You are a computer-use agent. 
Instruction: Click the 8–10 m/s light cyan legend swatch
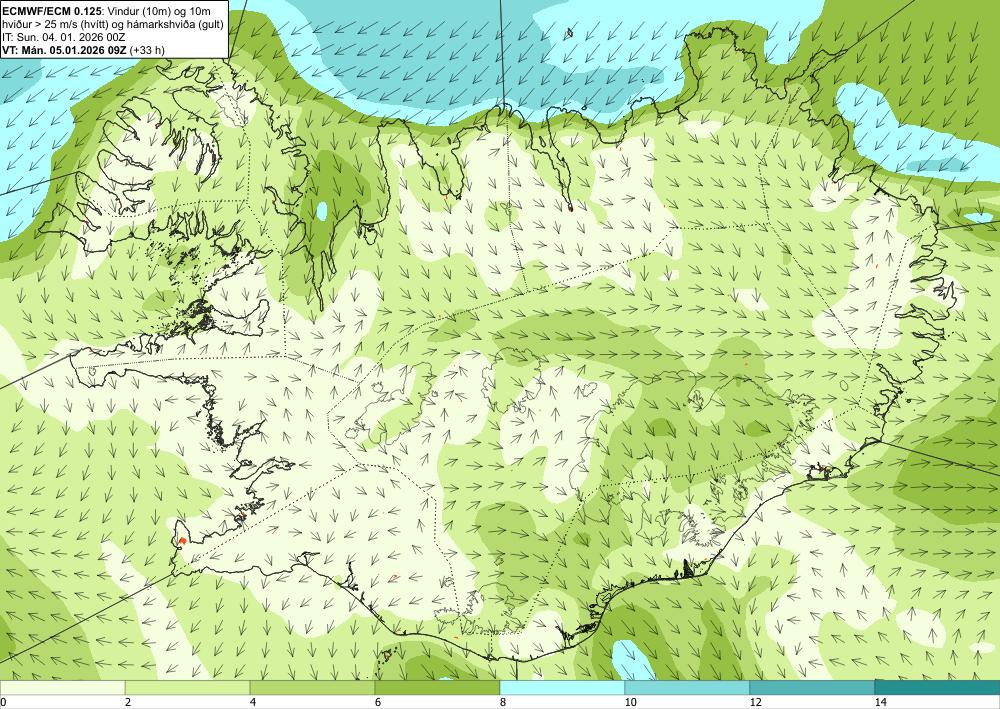pos(562,687)
